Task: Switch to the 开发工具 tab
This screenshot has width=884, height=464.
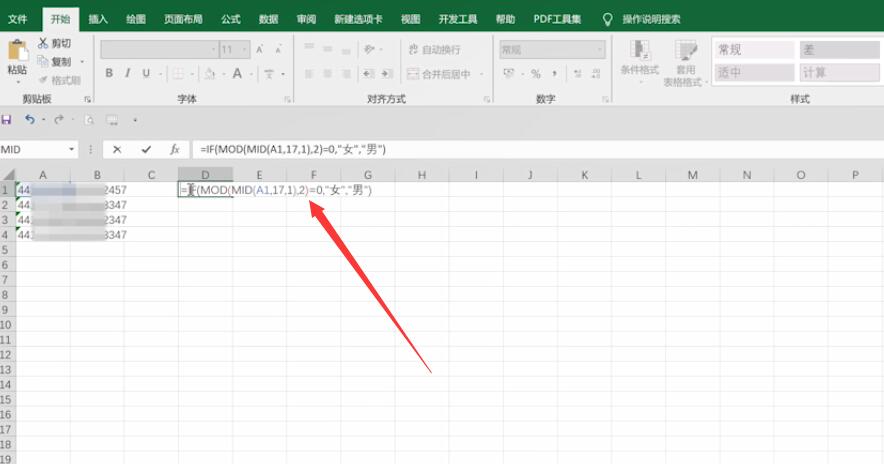Action: (x=458, y=19)
